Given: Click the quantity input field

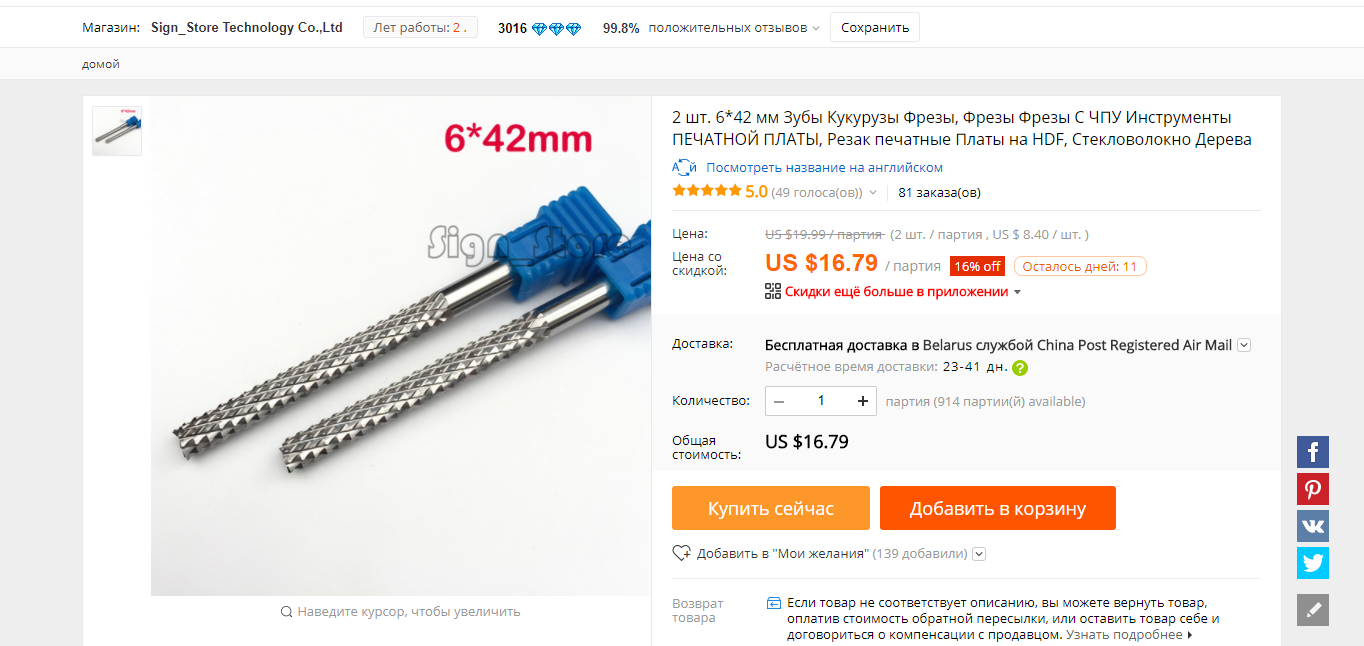Looking at the screenshot, I should 821,401.
